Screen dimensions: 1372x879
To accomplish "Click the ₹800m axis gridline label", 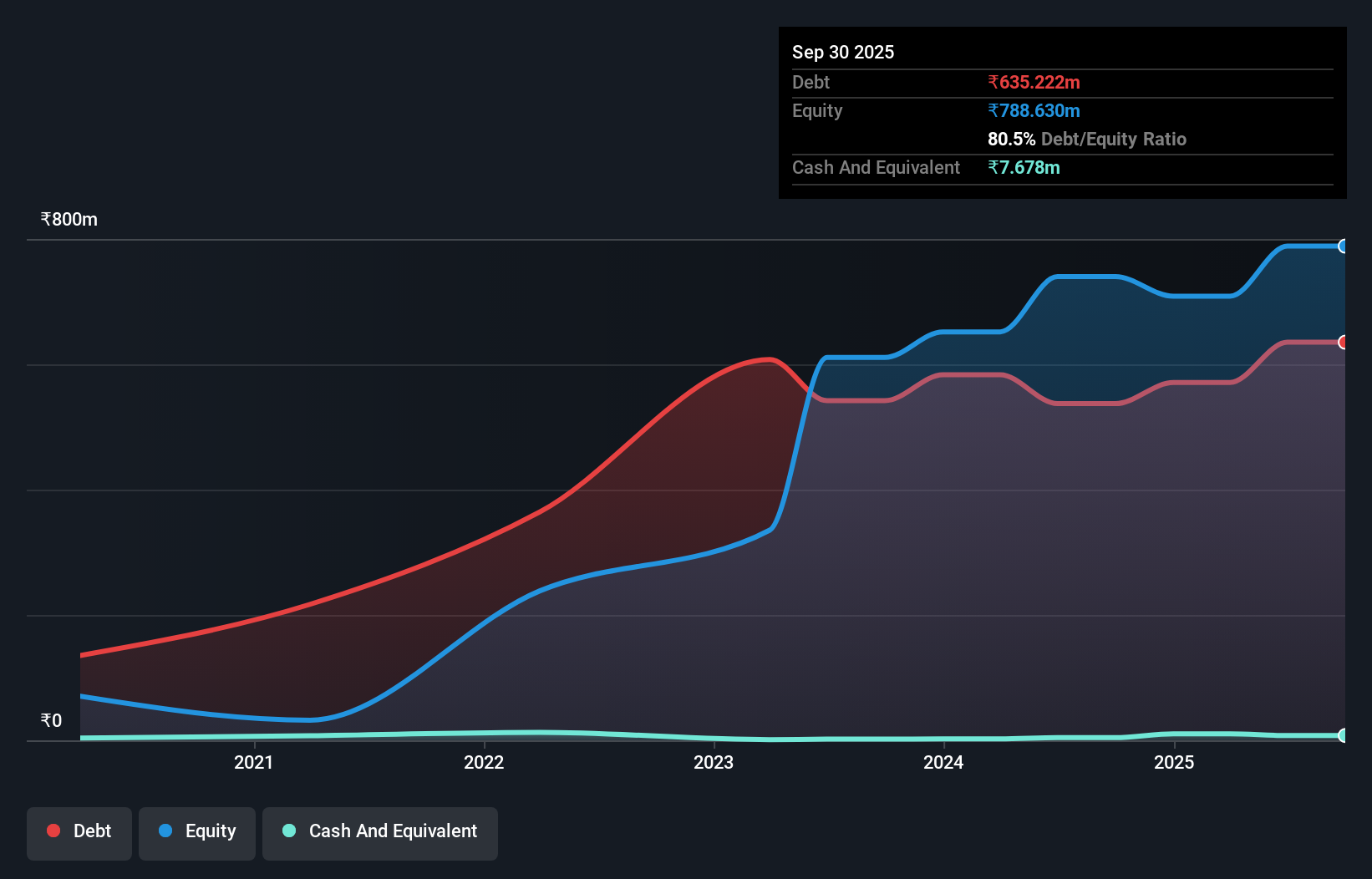I will (69, 219).
